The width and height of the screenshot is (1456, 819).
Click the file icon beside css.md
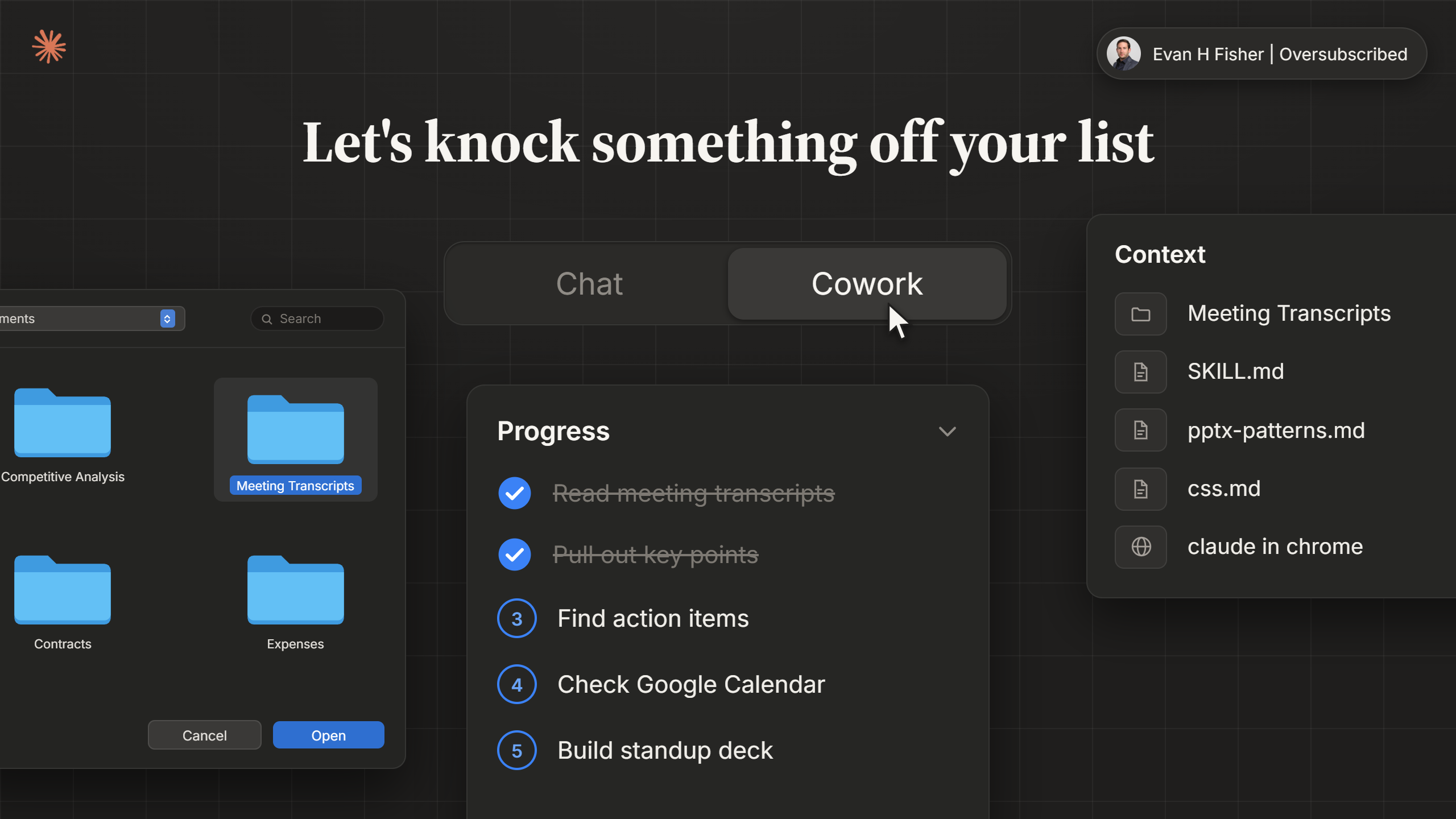click(1140, 489)
